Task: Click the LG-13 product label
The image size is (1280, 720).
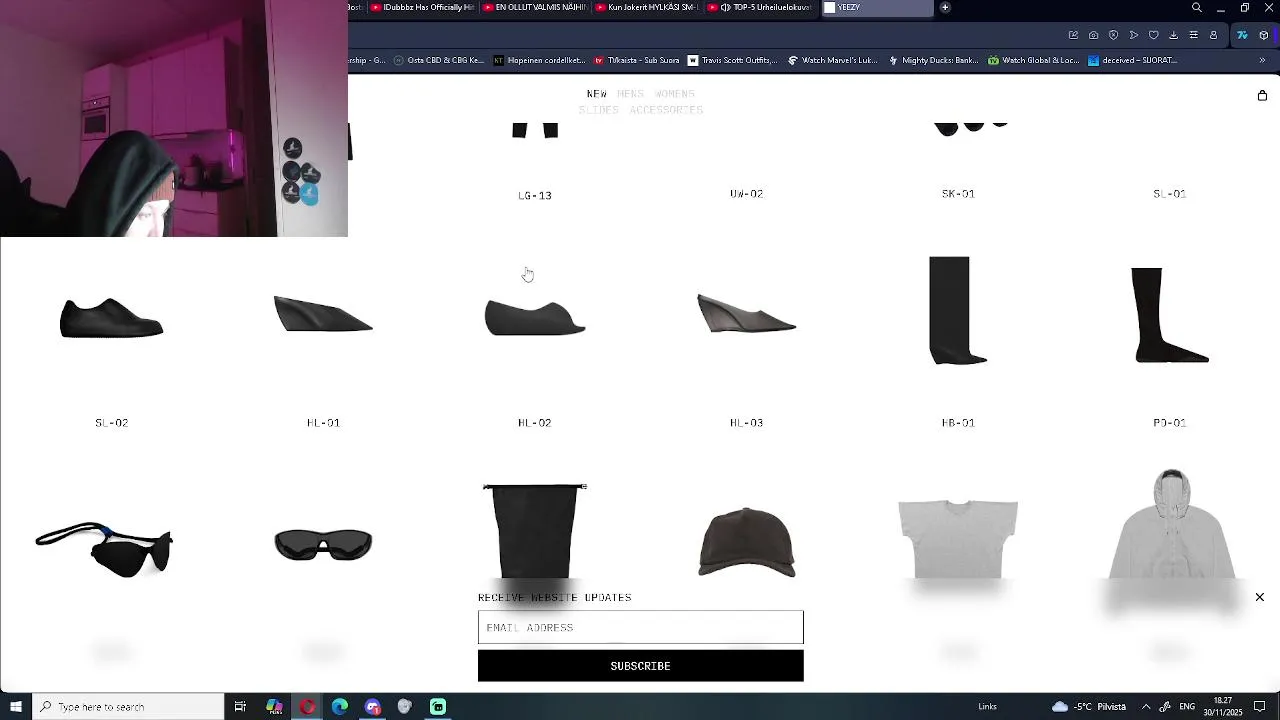Action: (x=535, y=195)
